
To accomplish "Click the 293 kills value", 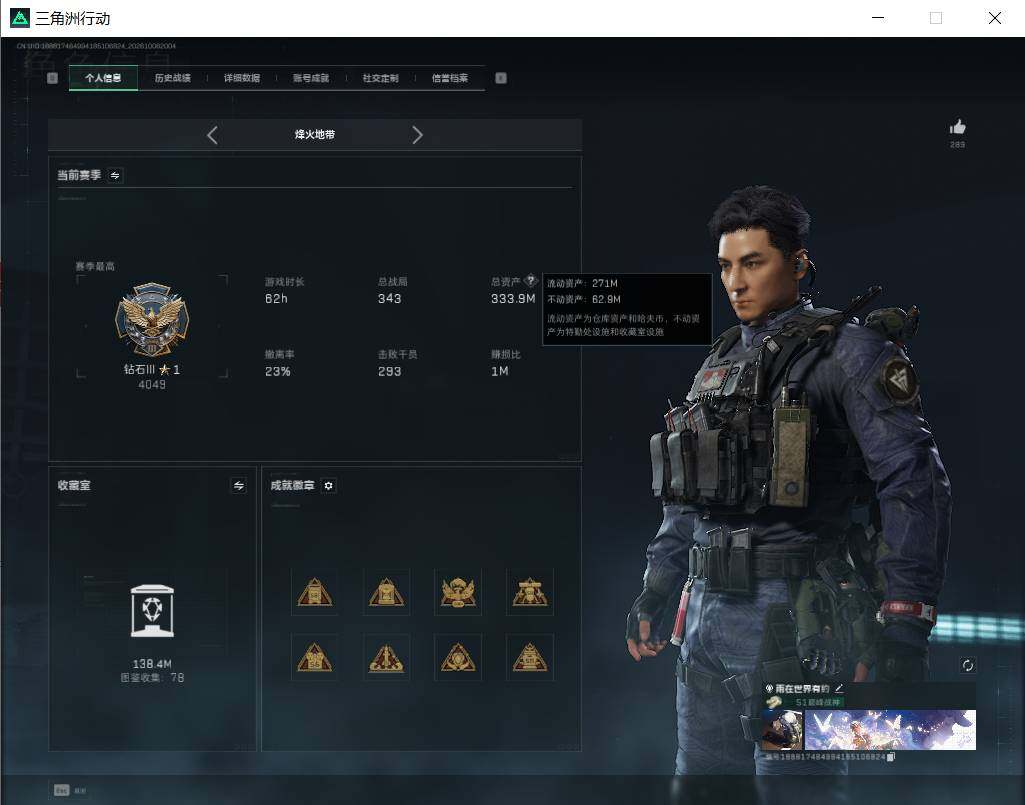I will [x=389, y=371].
